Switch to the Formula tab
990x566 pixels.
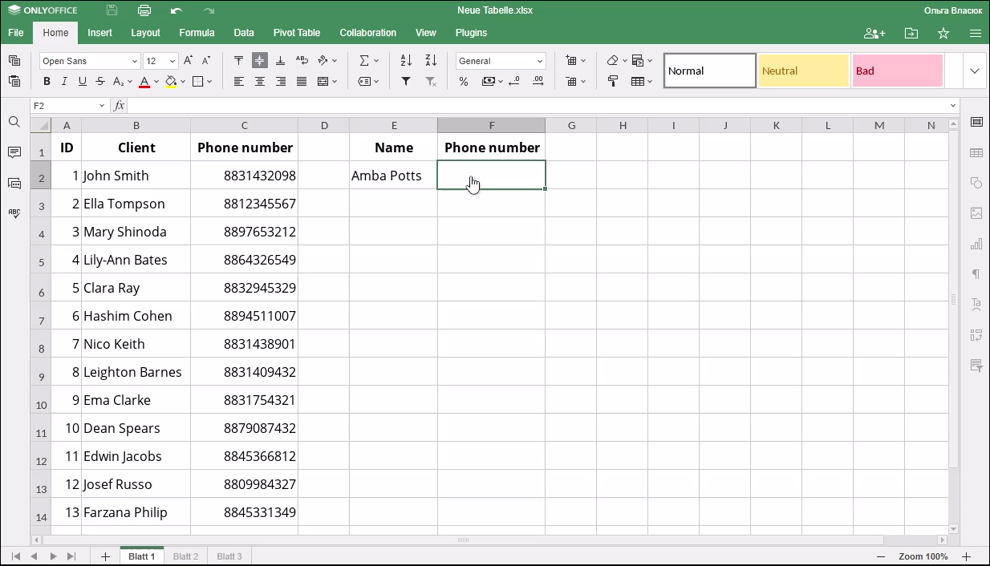pos(196,33)
